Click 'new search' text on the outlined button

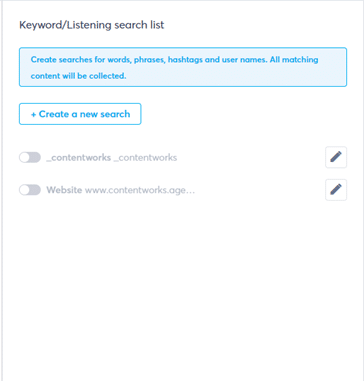(x=106, y=114)
